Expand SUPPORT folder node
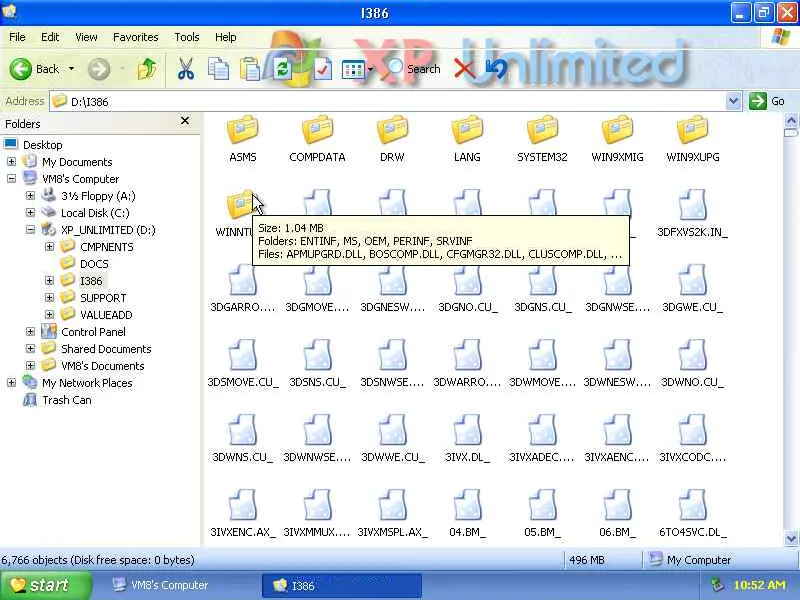The image size is (800, 600). pos(49,297)
